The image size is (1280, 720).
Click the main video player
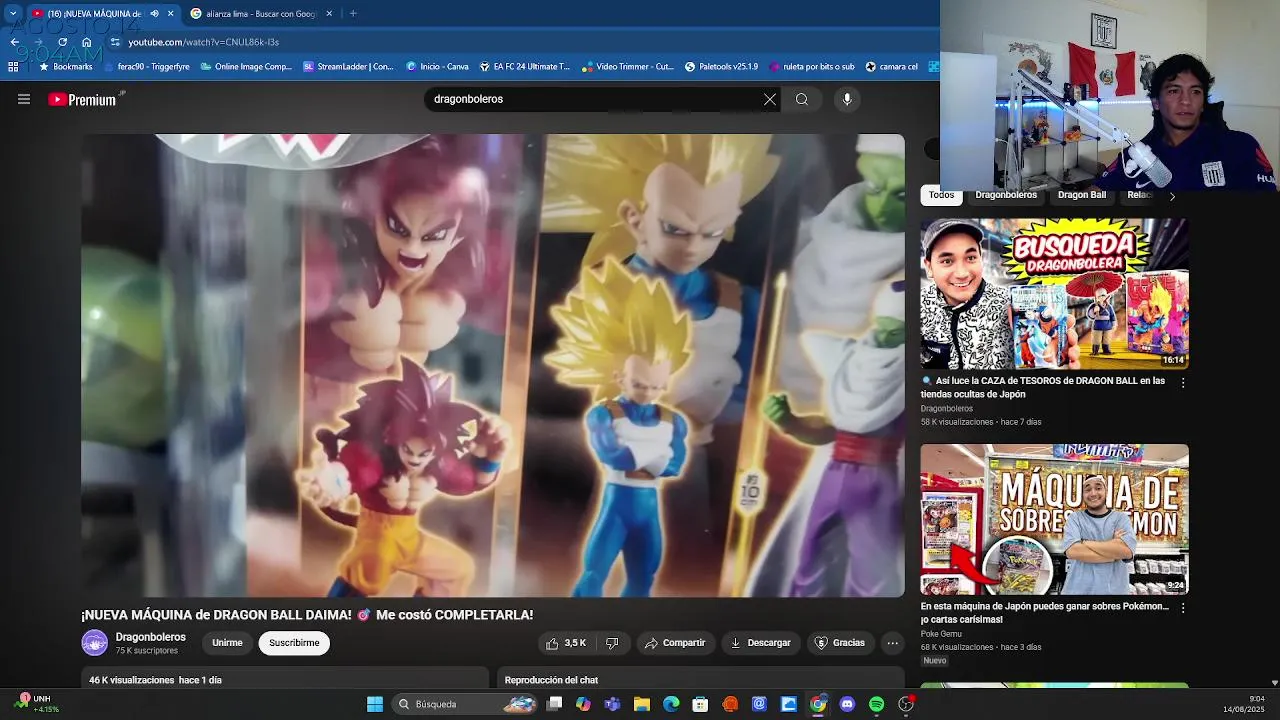pyautogui.click(x=493, y=365)
